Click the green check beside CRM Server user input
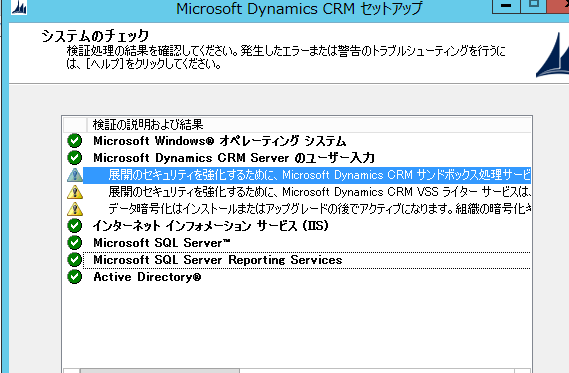The image size is (569, 373). click(75, 158)
